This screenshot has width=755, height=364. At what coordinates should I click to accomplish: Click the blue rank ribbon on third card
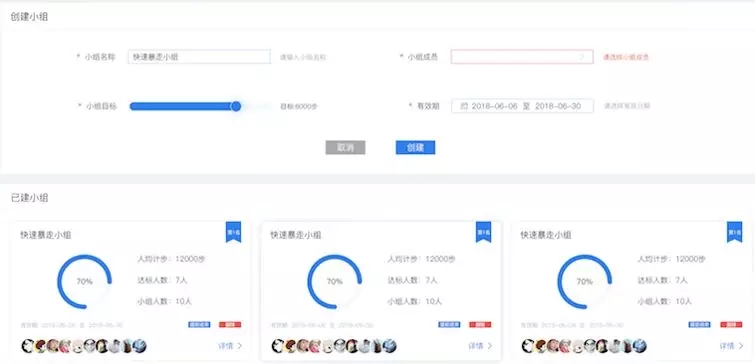pyautogui.click(x=734, y=232)
